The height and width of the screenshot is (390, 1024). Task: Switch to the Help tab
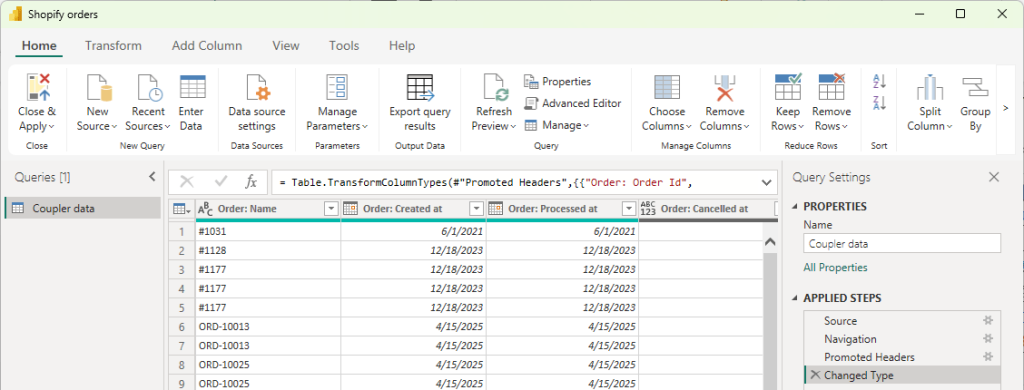[x=402, y=46]
